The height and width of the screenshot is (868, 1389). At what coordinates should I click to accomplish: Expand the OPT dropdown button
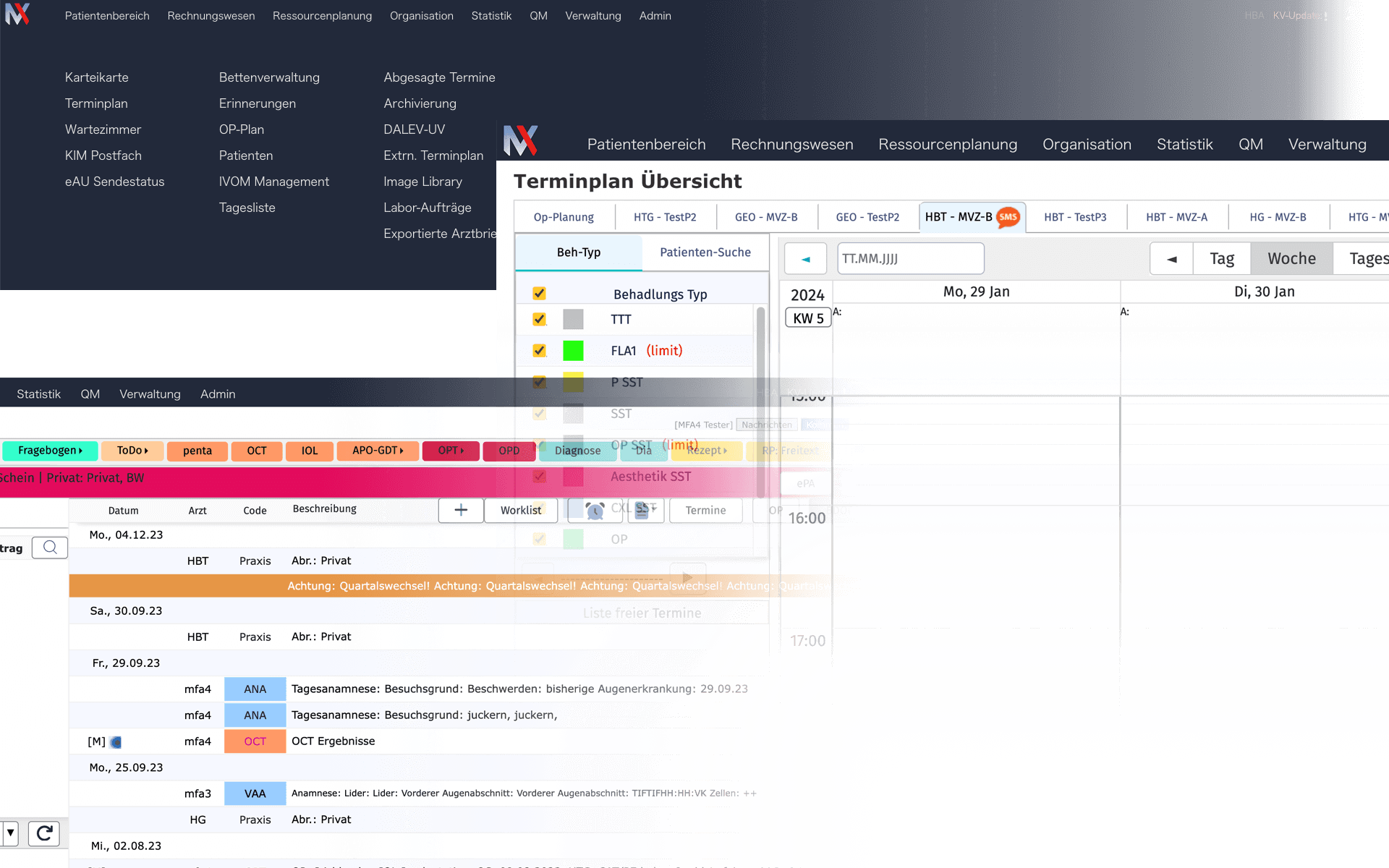[451, 451]
